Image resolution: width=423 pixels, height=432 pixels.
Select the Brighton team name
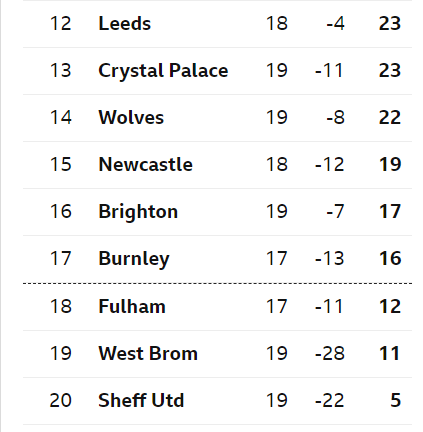click(138, 212)
